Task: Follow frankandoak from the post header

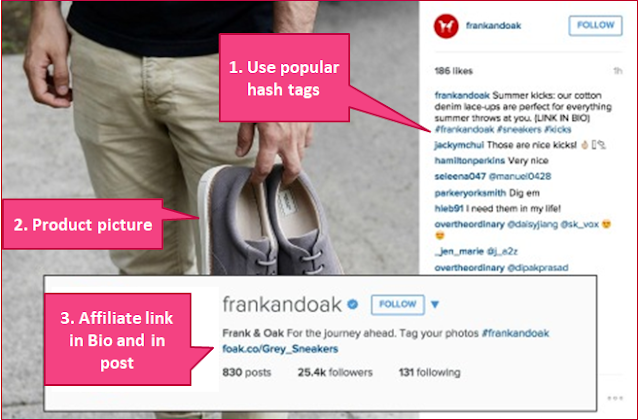Action: click(596, 26)
